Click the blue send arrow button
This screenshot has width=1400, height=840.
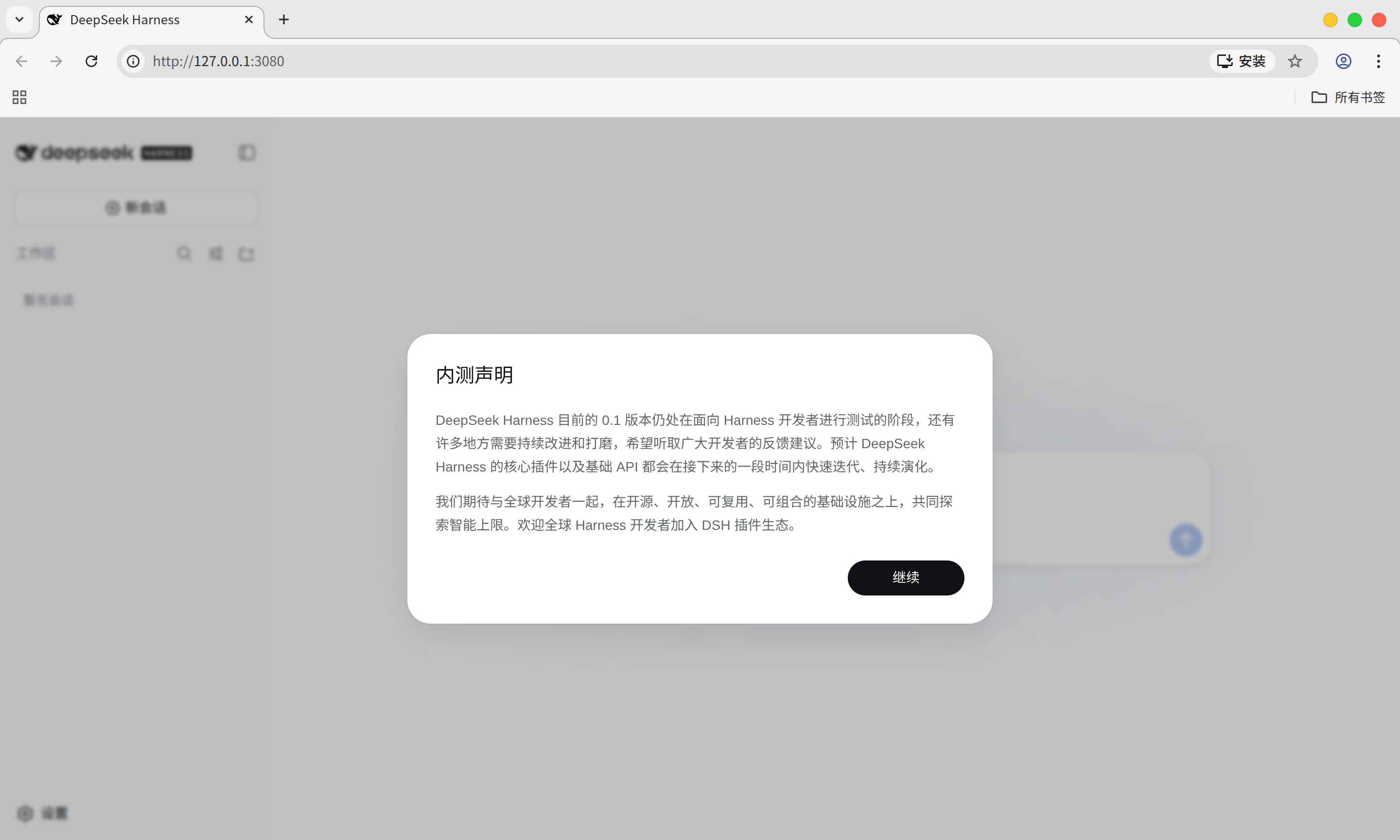[x=1186, y=540]
